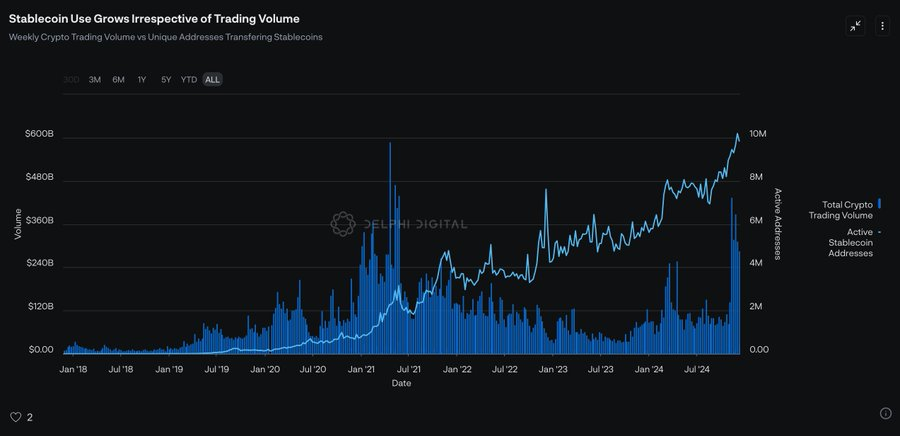
Task: Click the Delphi Digital watermark logo
Action: (343, 224)
